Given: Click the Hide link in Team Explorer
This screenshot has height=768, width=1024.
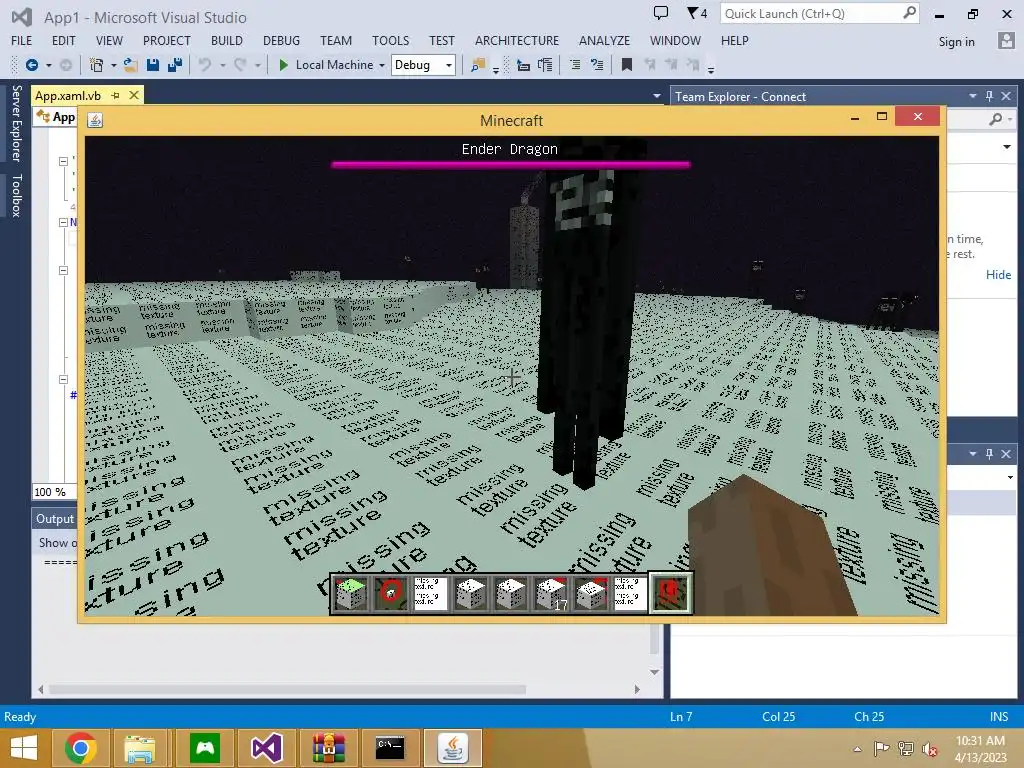Looking at the screenshot, I should pos(998,275).
